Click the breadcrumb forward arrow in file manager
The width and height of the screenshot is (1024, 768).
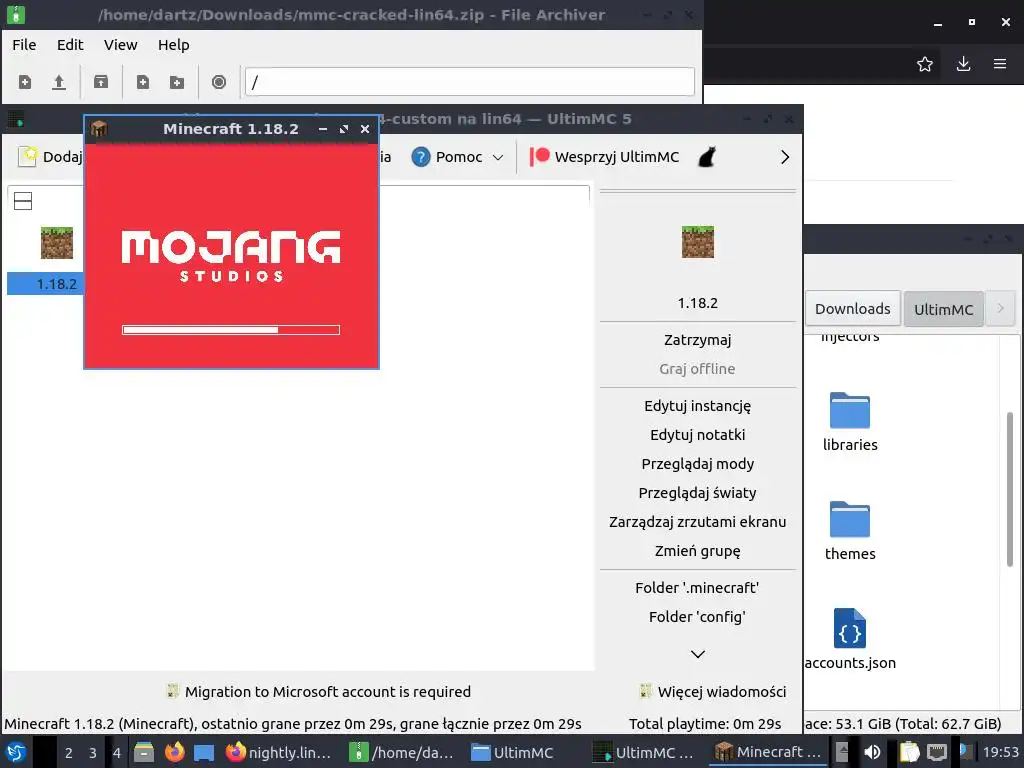pyautogui.click(x=1000, y=308)
